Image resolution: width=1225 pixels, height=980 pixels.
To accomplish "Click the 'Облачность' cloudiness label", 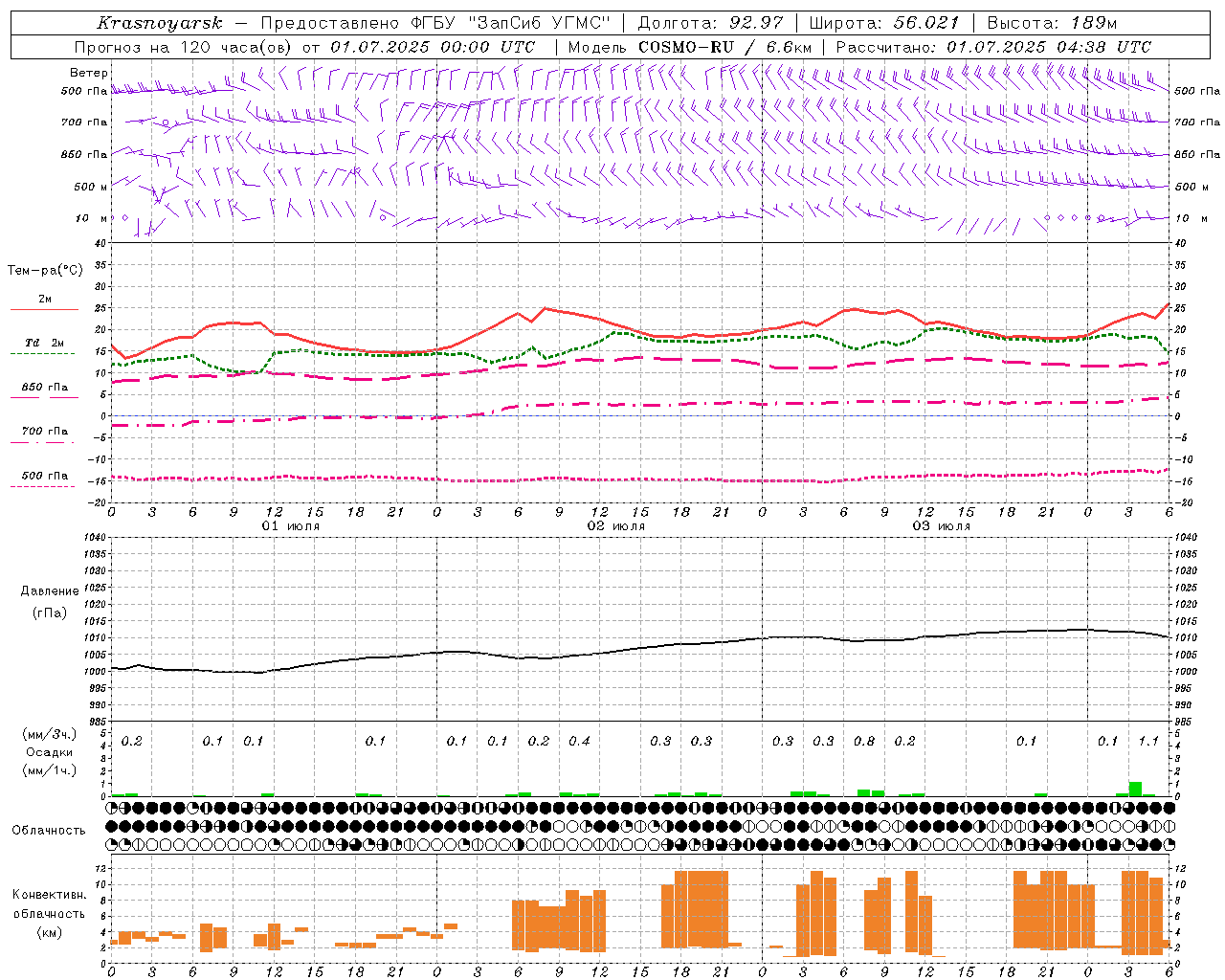I will (x=49, y=830).
